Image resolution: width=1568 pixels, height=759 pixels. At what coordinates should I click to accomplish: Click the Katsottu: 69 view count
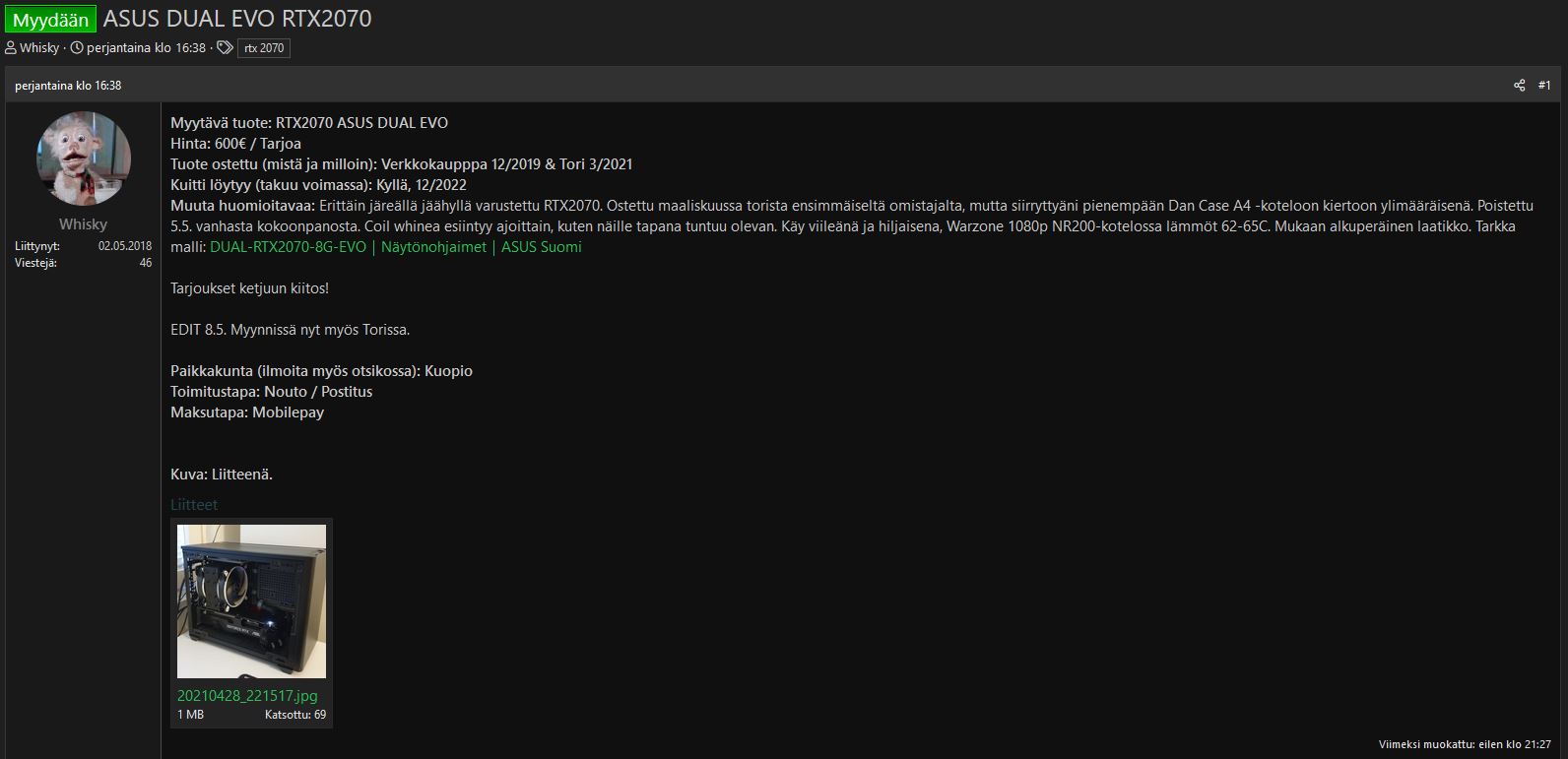[295, 715]
